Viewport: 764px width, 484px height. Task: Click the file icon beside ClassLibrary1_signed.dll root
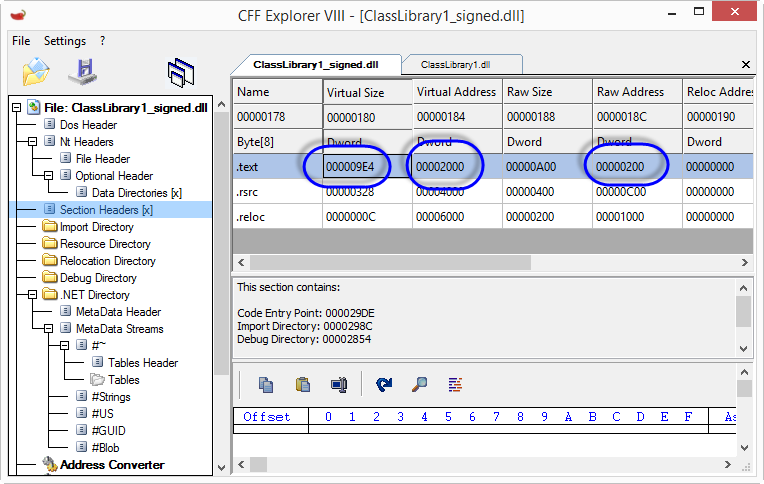(x=34, y=107)
